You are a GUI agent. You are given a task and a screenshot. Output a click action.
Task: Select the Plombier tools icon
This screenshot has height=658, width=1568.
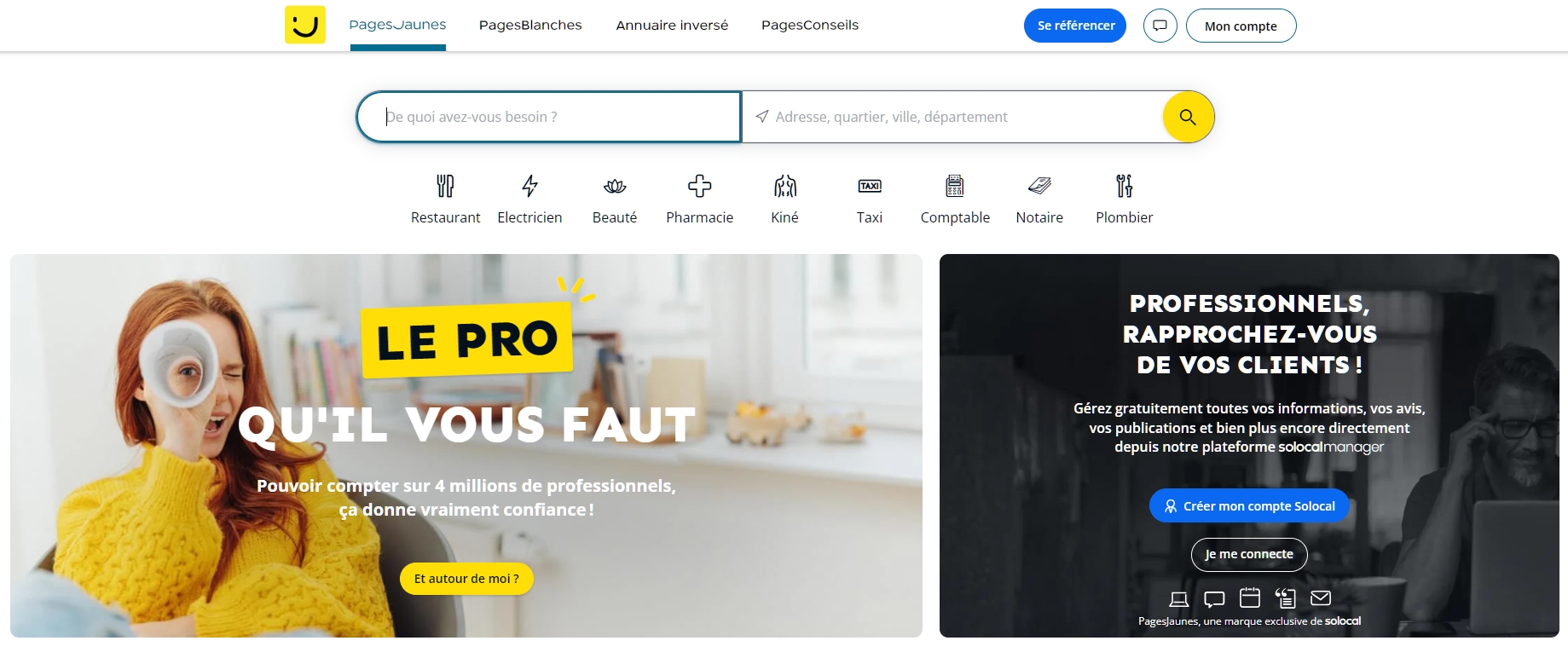[1125, 186]
